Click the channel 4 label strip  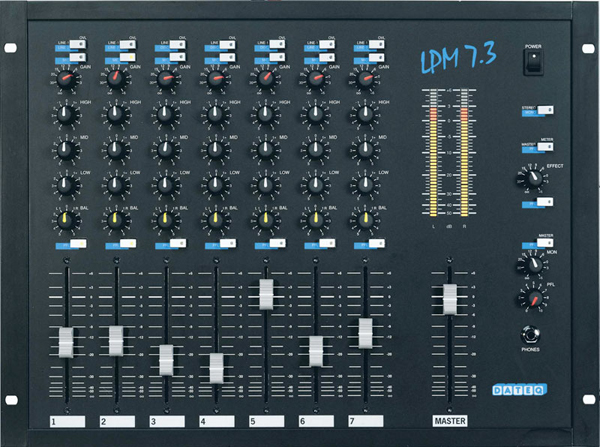coord(217,421)
